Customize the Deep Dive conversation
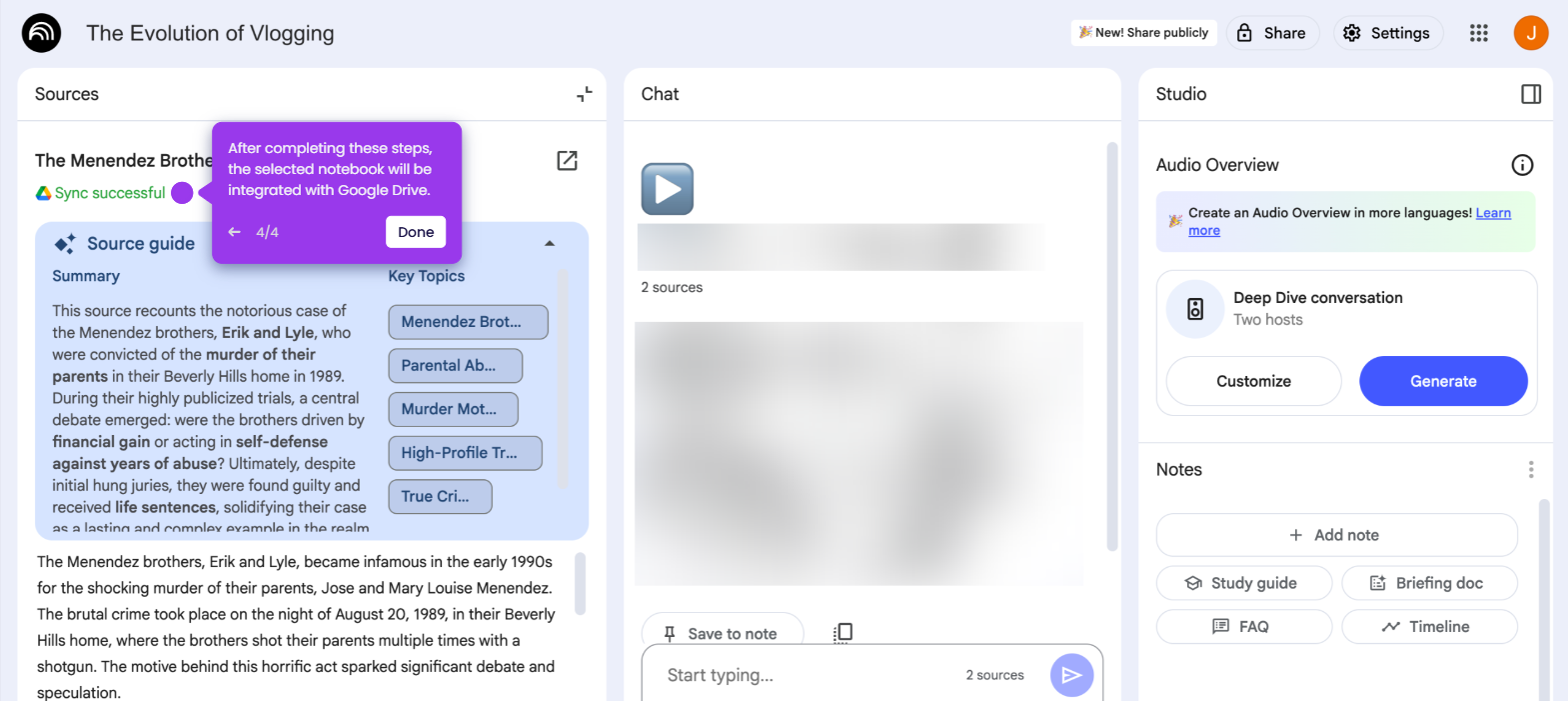 1253,381
